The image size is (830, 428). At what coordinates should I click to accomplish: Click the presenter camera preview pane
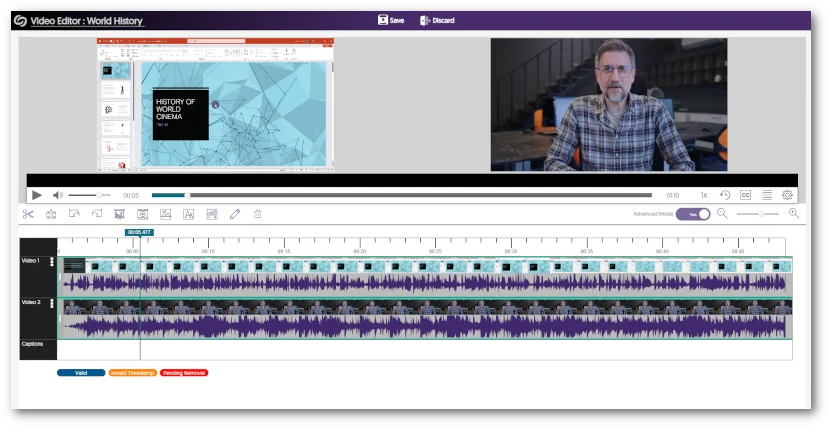click(x=609, y=104)
